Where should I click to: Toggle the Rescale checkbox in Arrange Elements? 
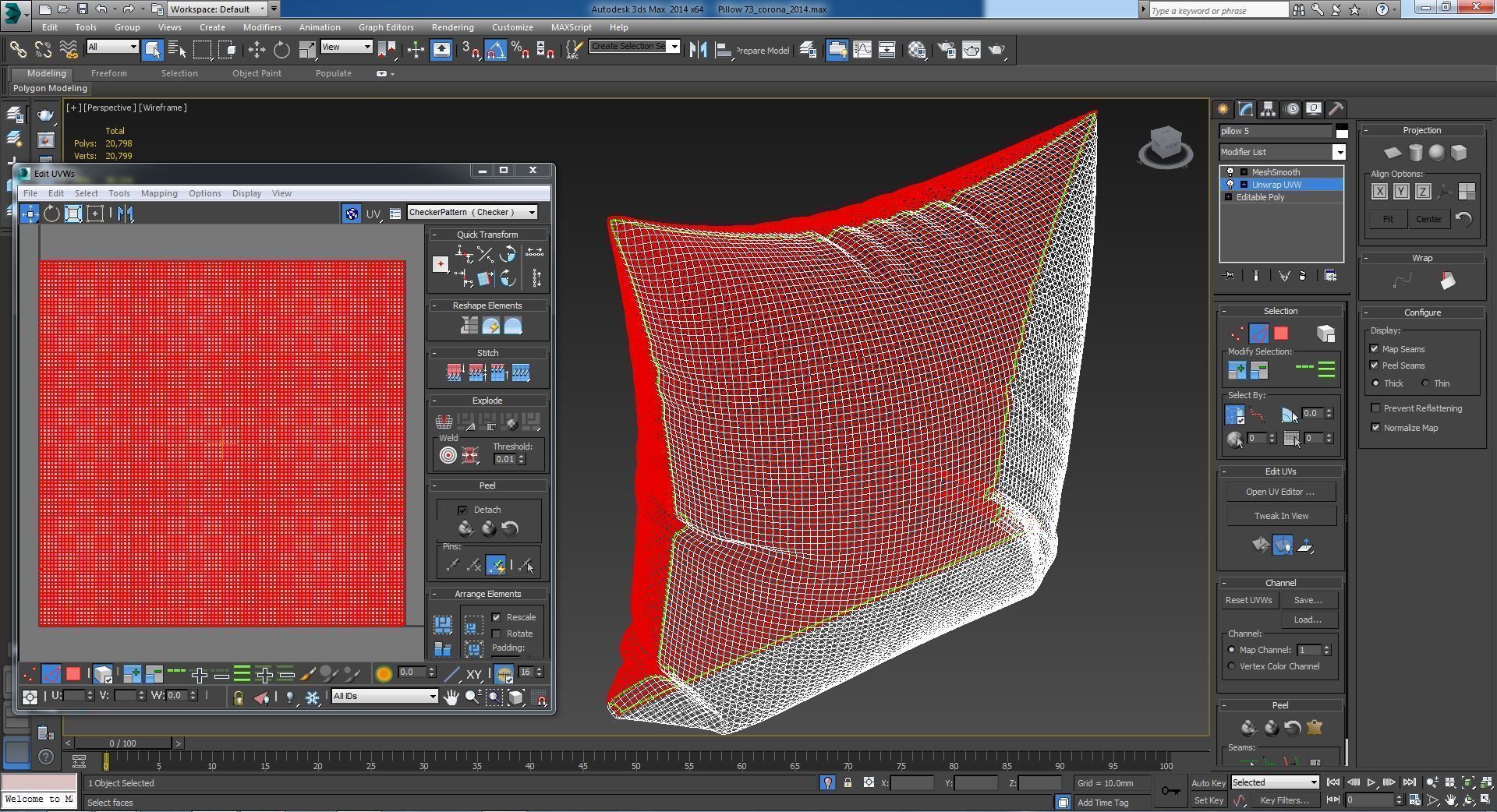click(497, 617)
